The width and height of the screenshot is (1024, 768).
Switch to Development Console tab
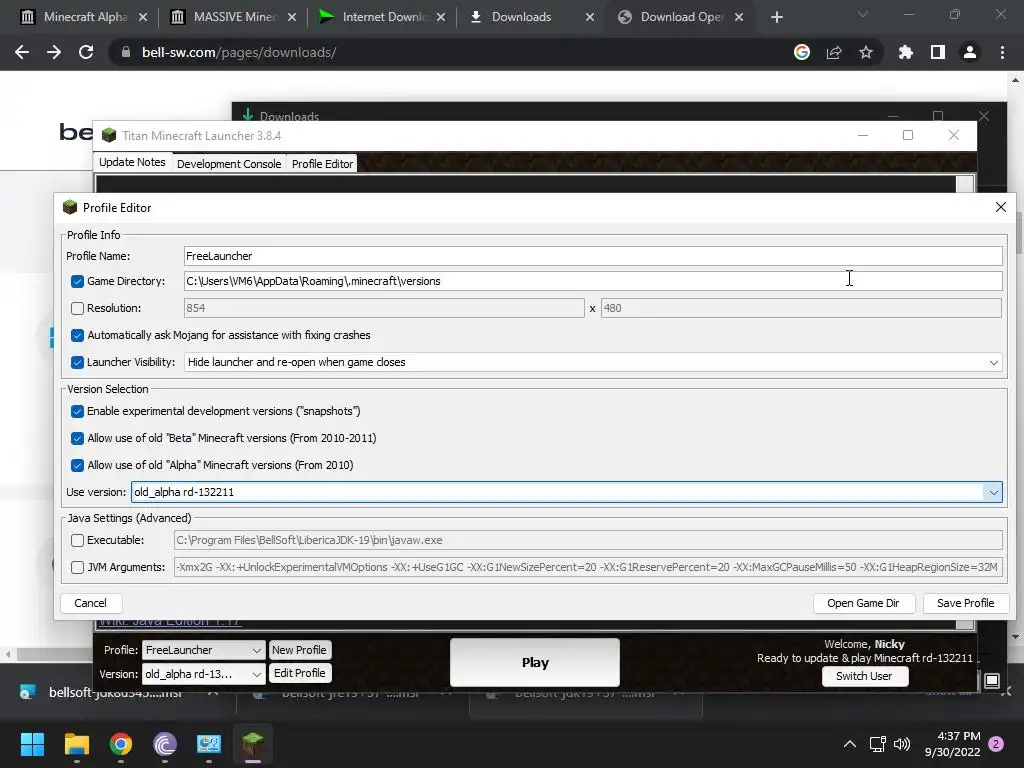(x=229, y=163)
